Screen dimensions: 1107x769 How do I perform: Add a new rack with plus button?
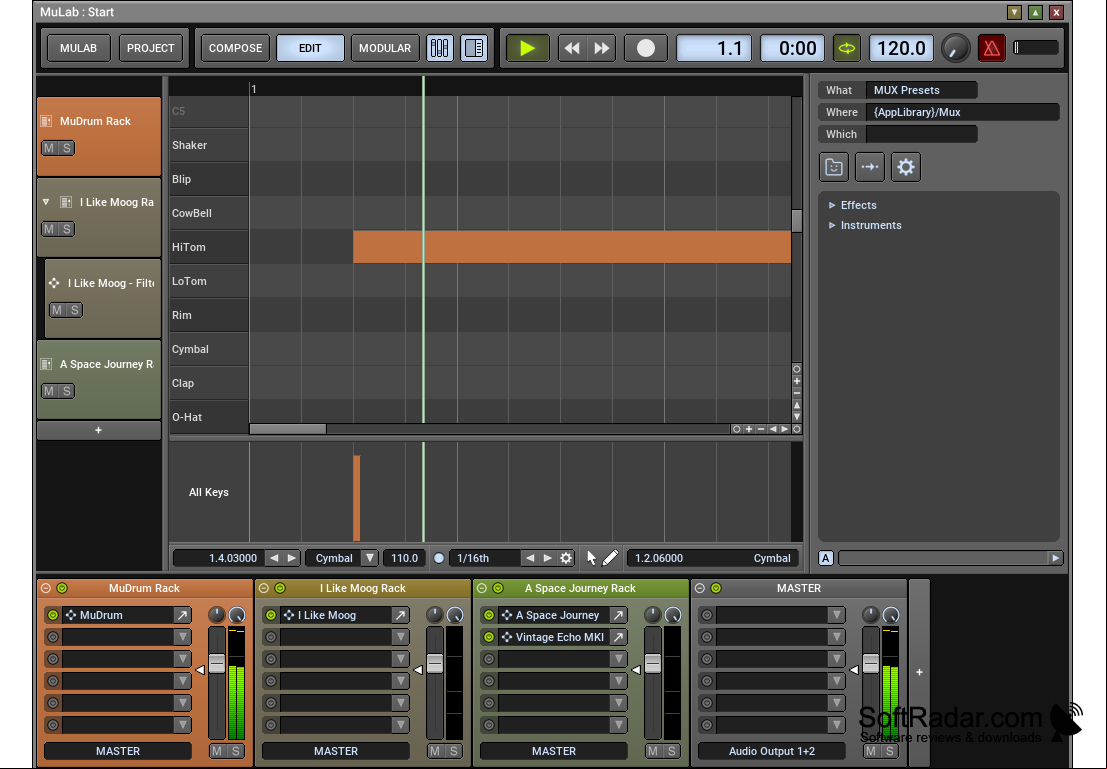click(x=919, y=672)
